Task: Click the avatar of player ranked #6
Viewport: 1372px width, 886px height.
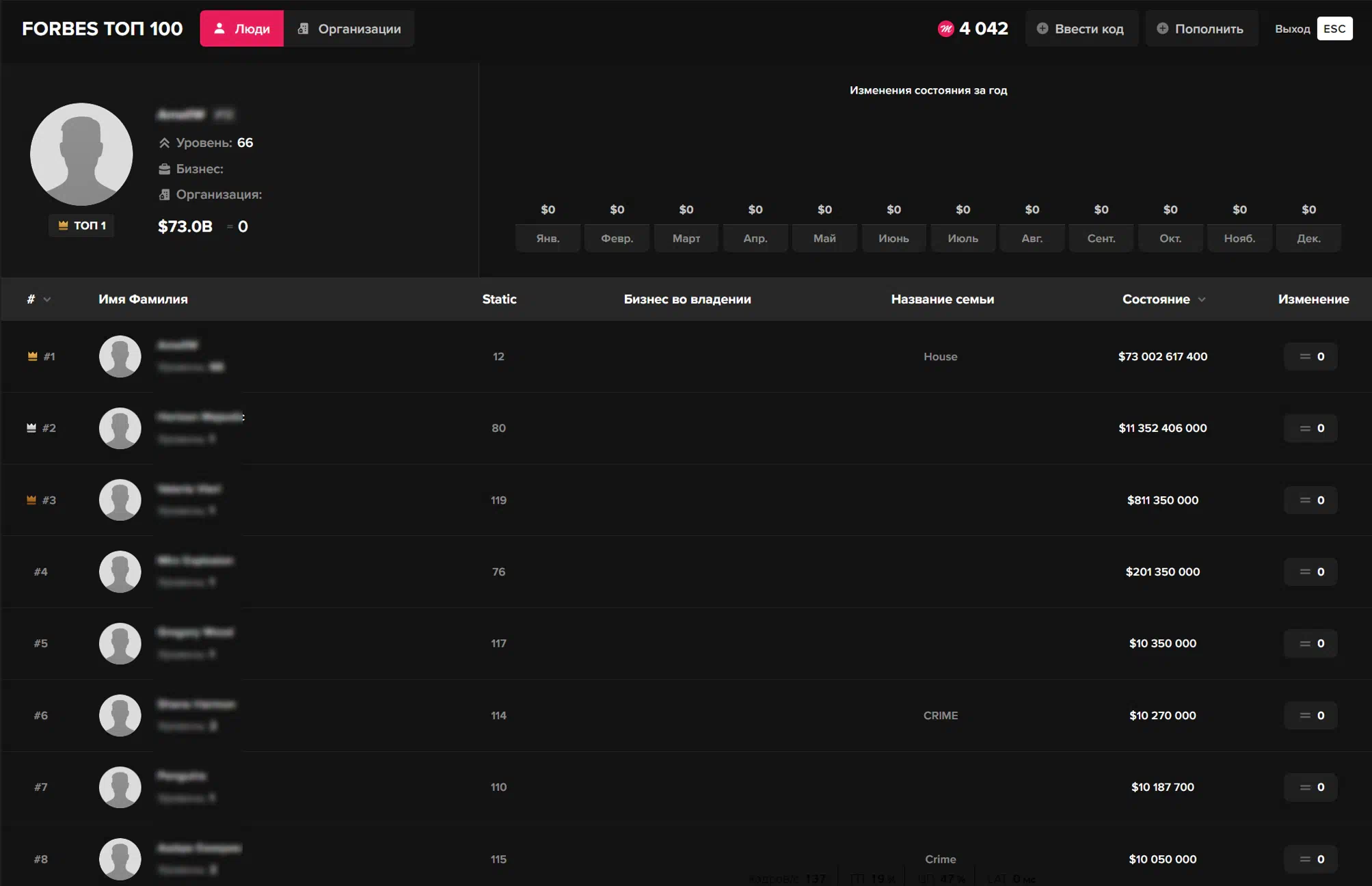Action: click(120, 715)
